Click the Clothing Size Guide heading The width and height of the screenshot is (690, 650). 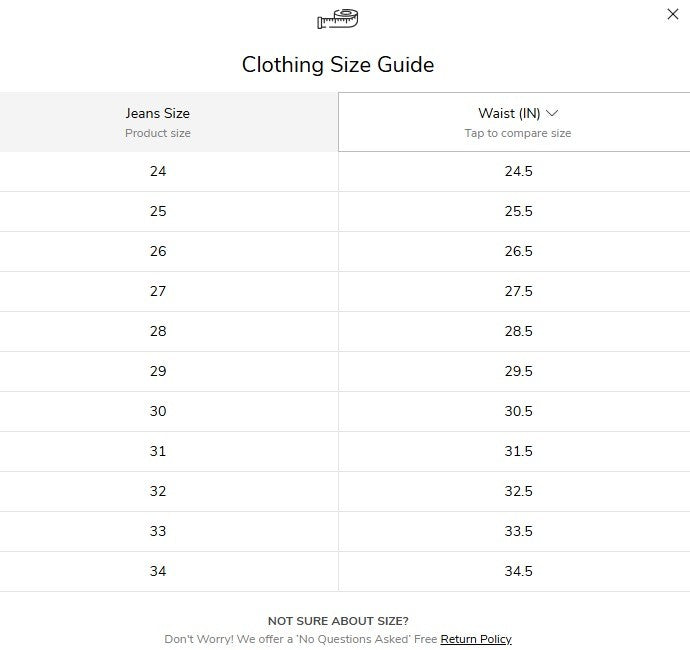[x=338, y=65]
